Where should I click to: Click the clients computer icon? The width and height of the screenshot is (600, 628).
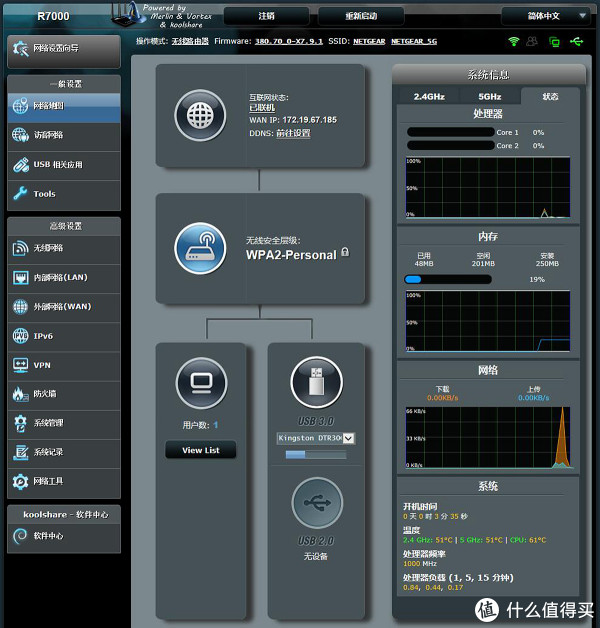pos(201,383)
